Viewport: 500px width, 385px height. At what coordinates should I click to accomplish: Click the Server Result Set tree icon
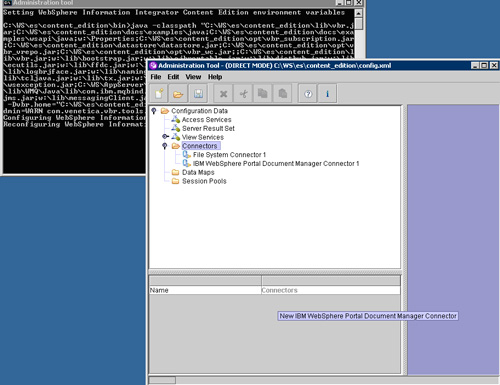point(176,128)
